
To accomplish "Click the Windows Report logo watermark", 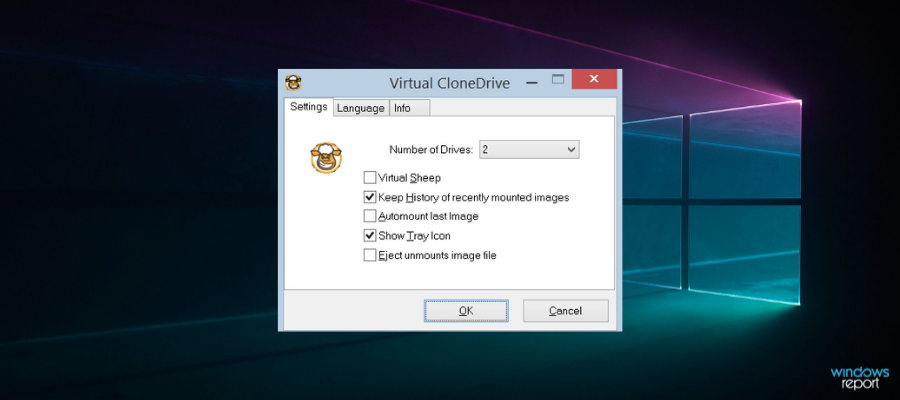I will pos(859,379).
